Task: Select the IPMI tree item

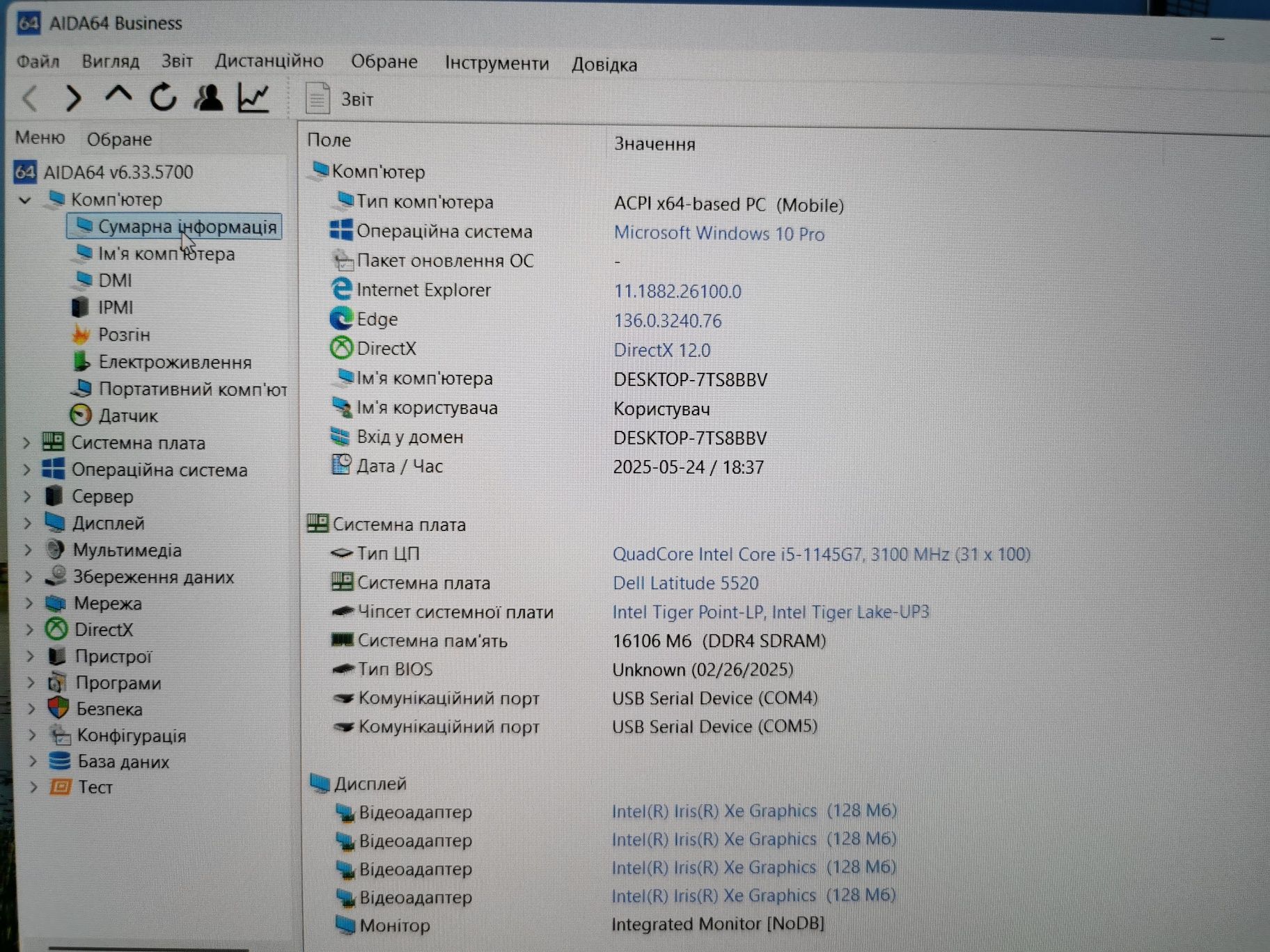Action: coord(102,308)
